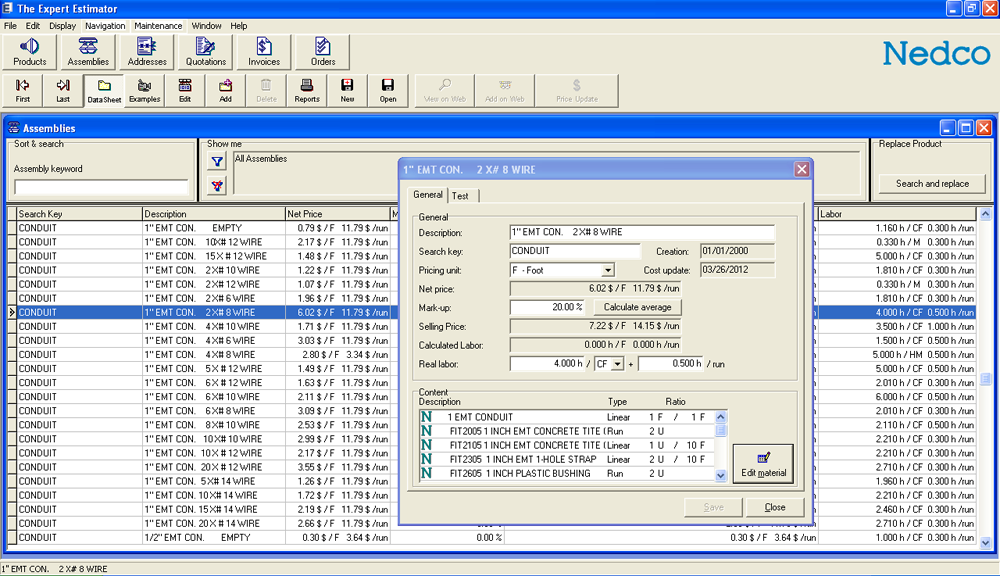
Task: Open the Navigation menu
Action: [x=105, y=26]
